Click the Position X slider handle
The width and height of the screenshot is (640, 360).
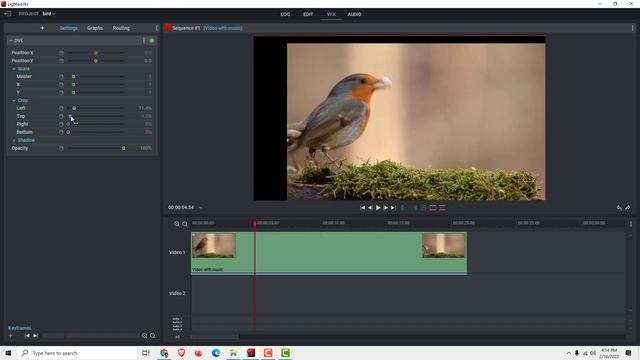(96, 53)
